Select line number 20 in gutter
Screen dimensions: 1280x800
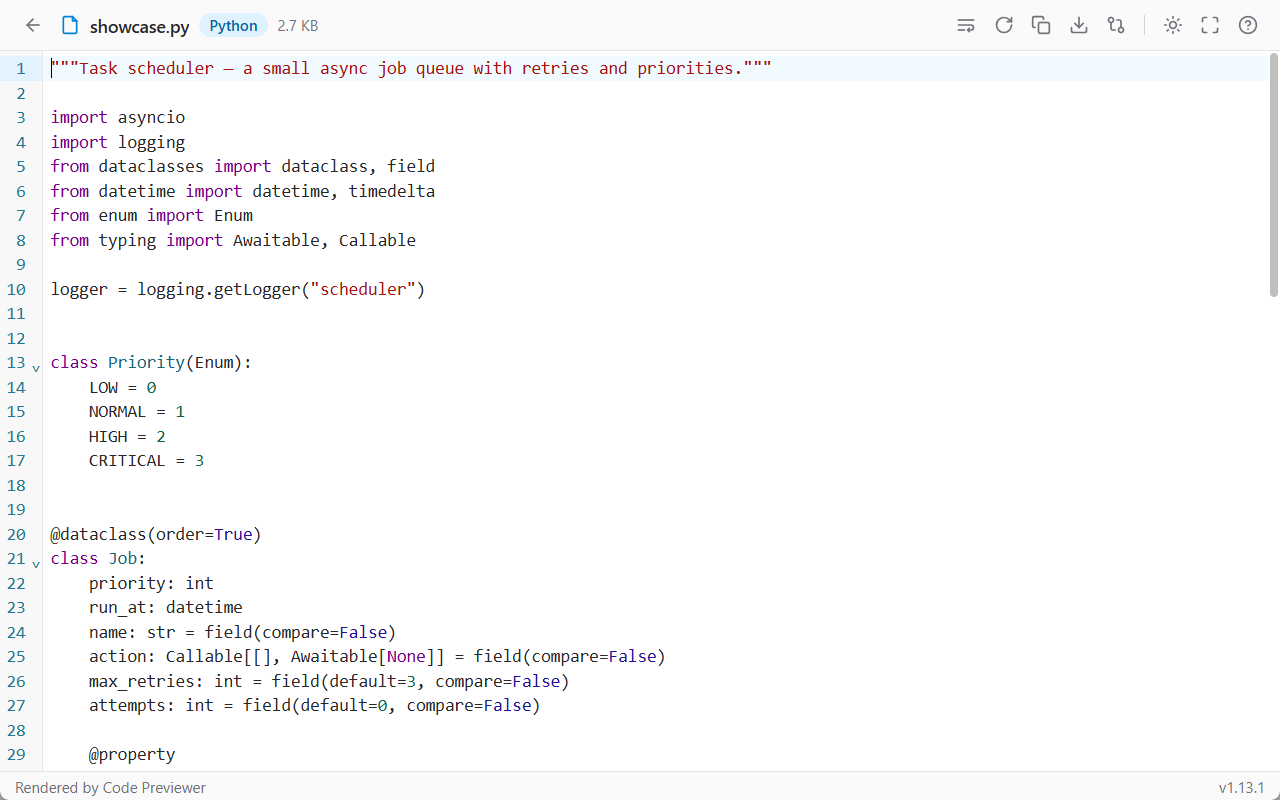(17, 534)
